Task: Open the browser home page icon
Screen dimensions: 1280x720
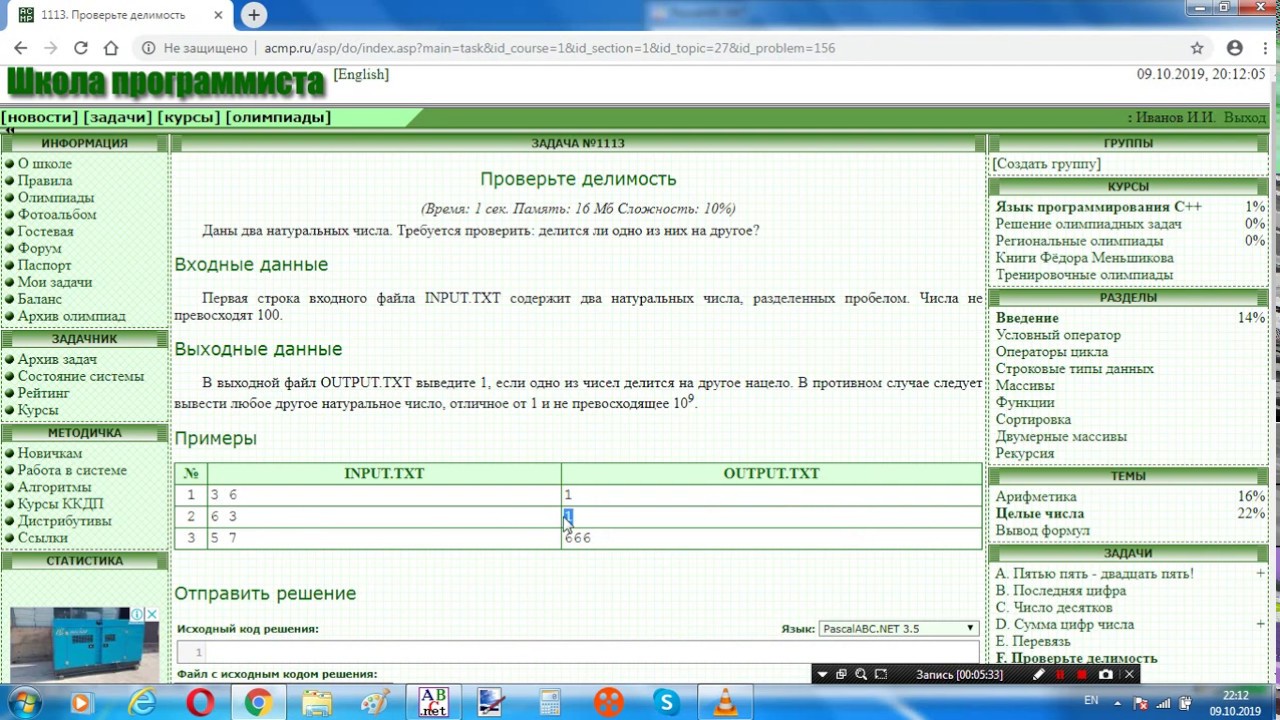Action: pyautogui.click(x=111, y=48)
